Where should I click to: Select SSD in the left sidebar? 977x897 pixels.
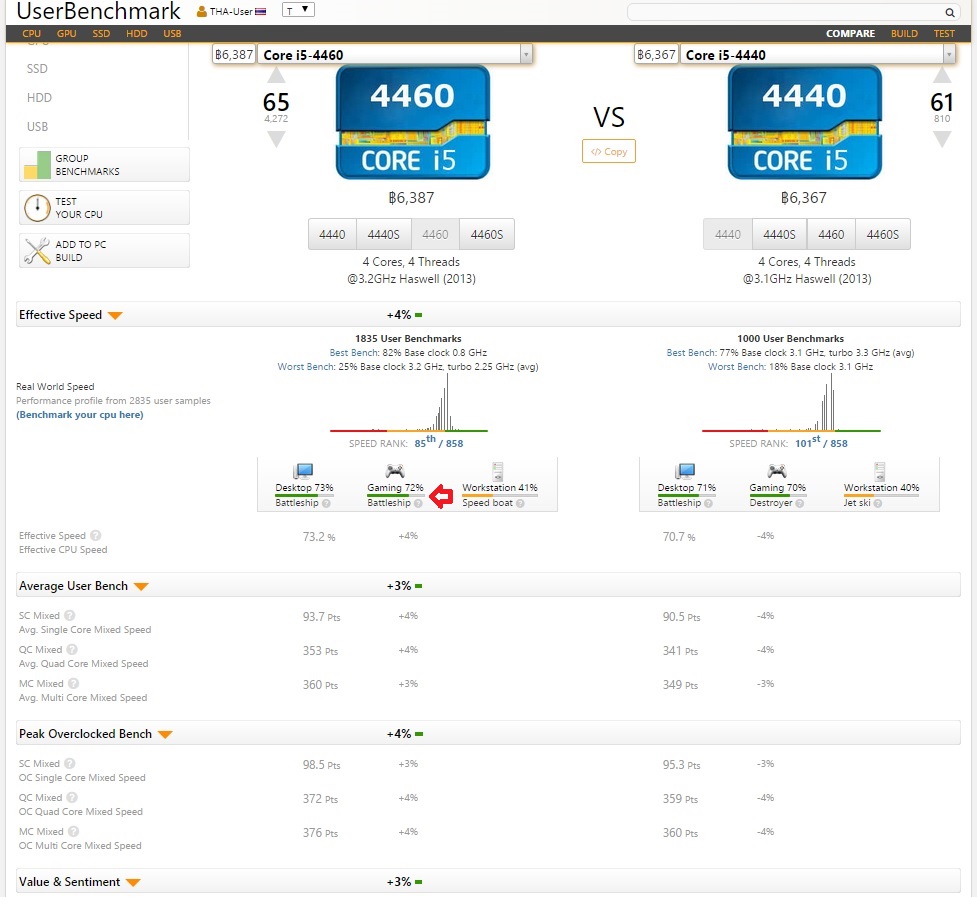37,69
